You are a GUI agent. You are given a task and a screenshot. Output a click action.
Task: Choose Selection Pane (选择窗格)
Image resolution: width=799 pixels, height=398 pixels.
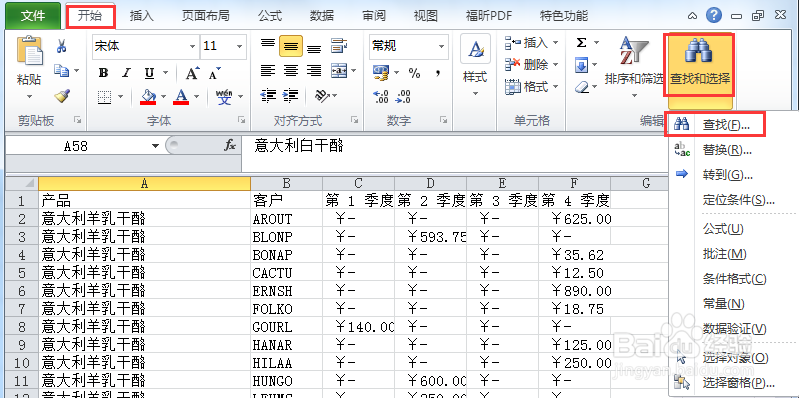coord(733,383)
